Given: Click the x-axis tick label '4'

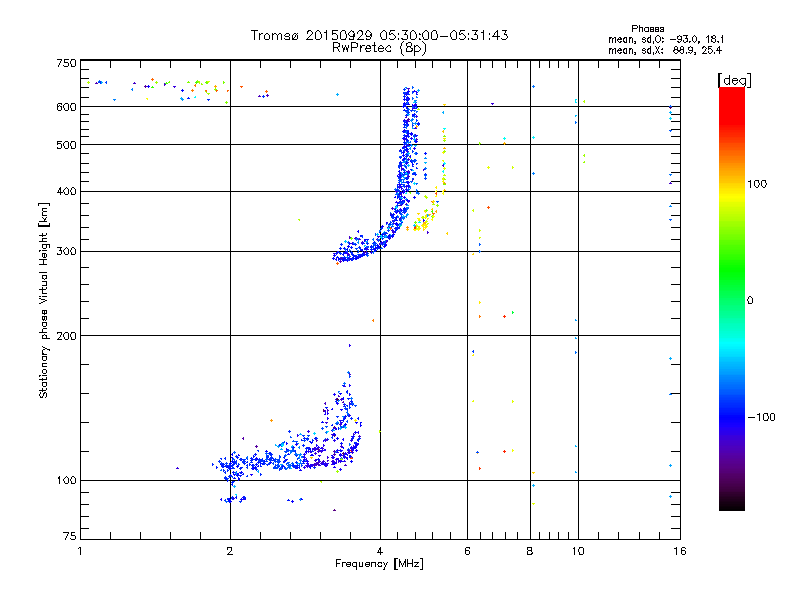Looking at the screenshot, I should coord(380,551).
